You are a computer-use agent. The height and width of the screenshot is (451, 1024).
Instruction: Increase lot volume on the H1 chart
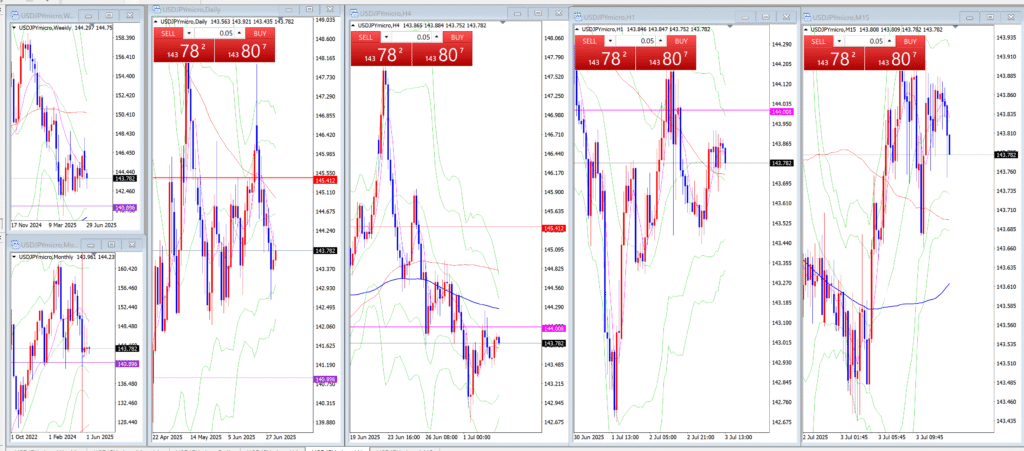[x=660, y=40]
